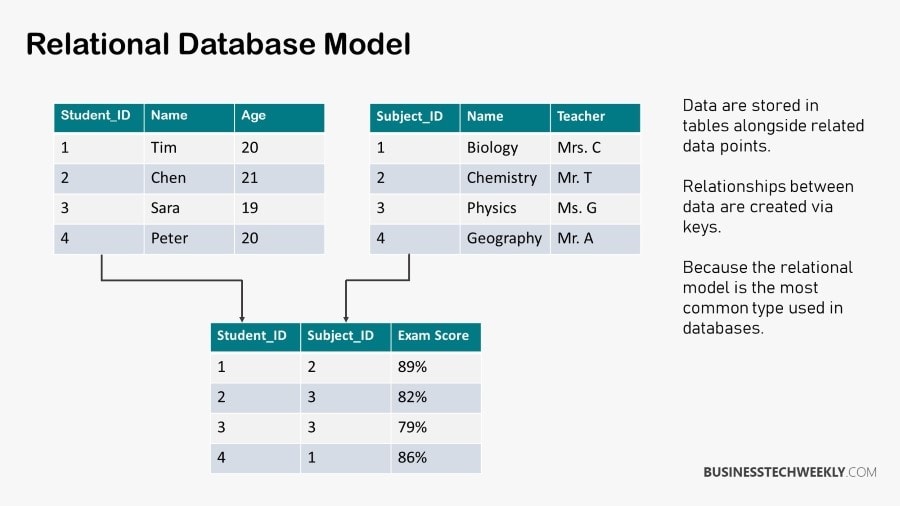Screen dimensions: 900x506
Task: Open the BUSINESSTECHWEEKLY.COM link
Action: 790,472
